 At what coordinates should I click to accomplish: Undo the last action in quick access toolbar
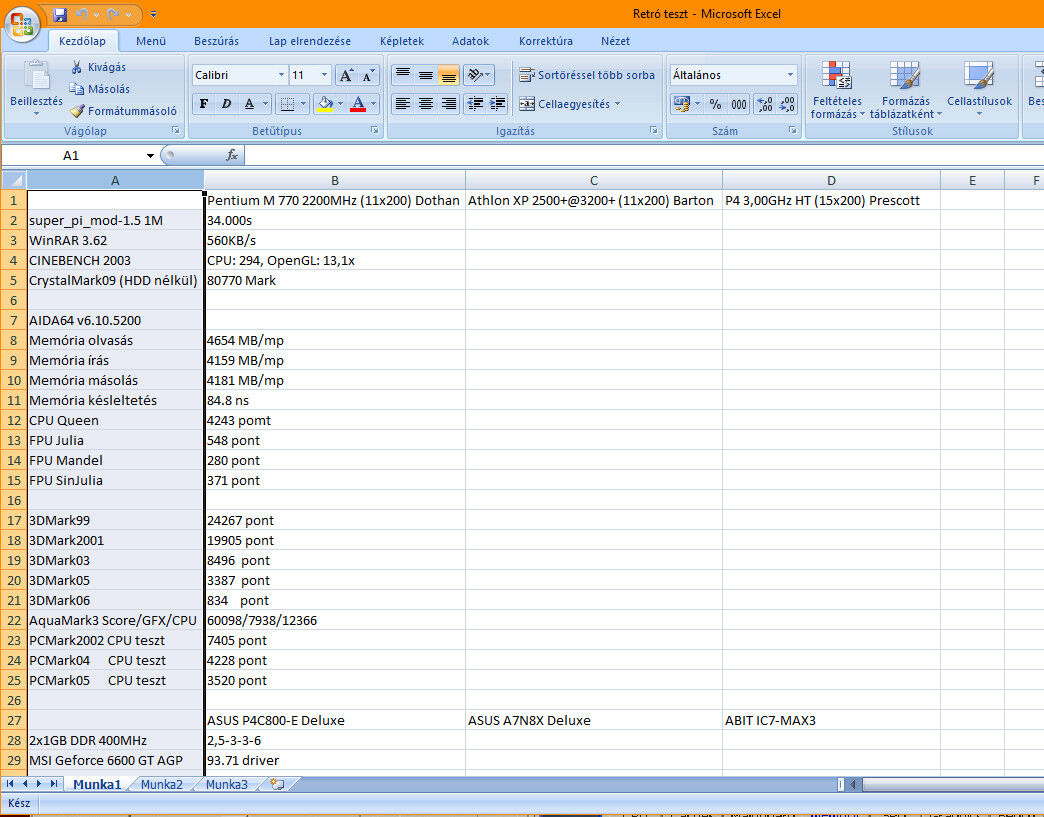click(x=82, y=14)
